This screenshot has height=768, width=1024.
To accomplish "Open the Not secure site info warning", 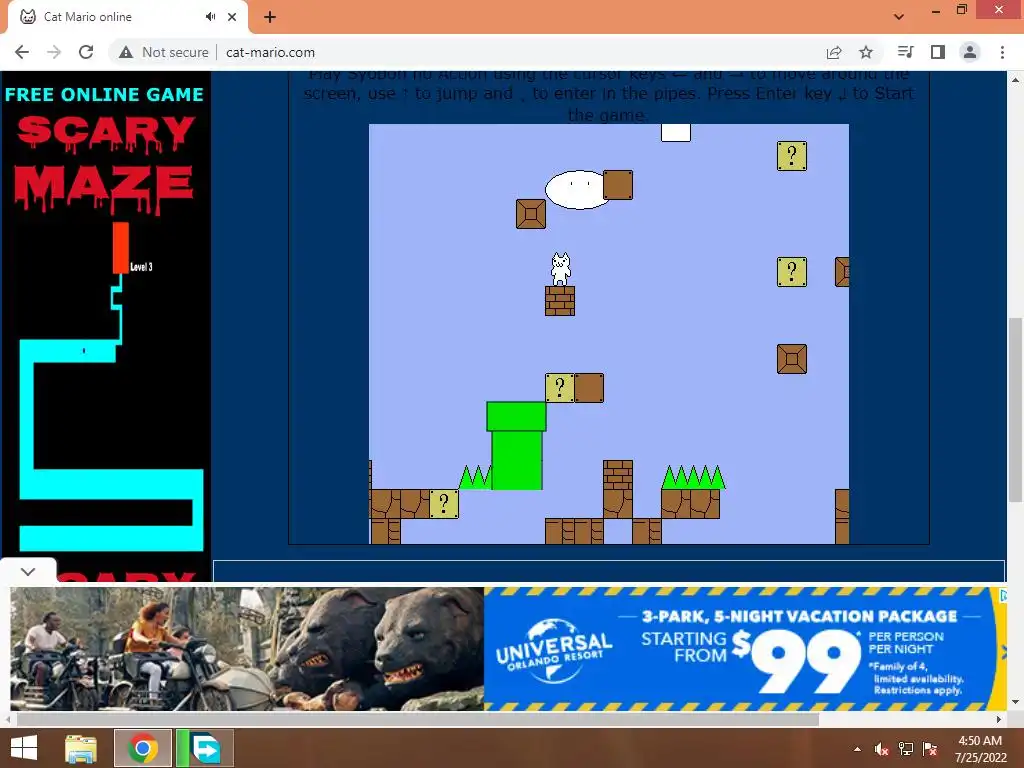I will tap(164, 52).
